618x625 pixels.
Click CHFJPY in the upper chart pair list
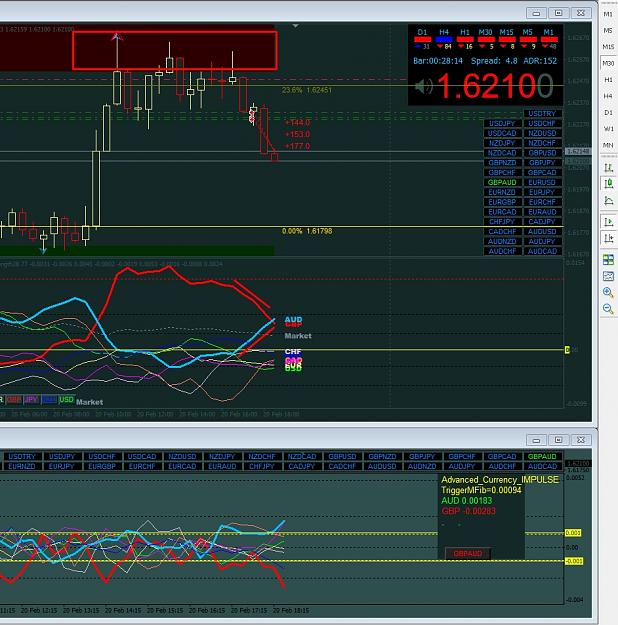(502, 222)
